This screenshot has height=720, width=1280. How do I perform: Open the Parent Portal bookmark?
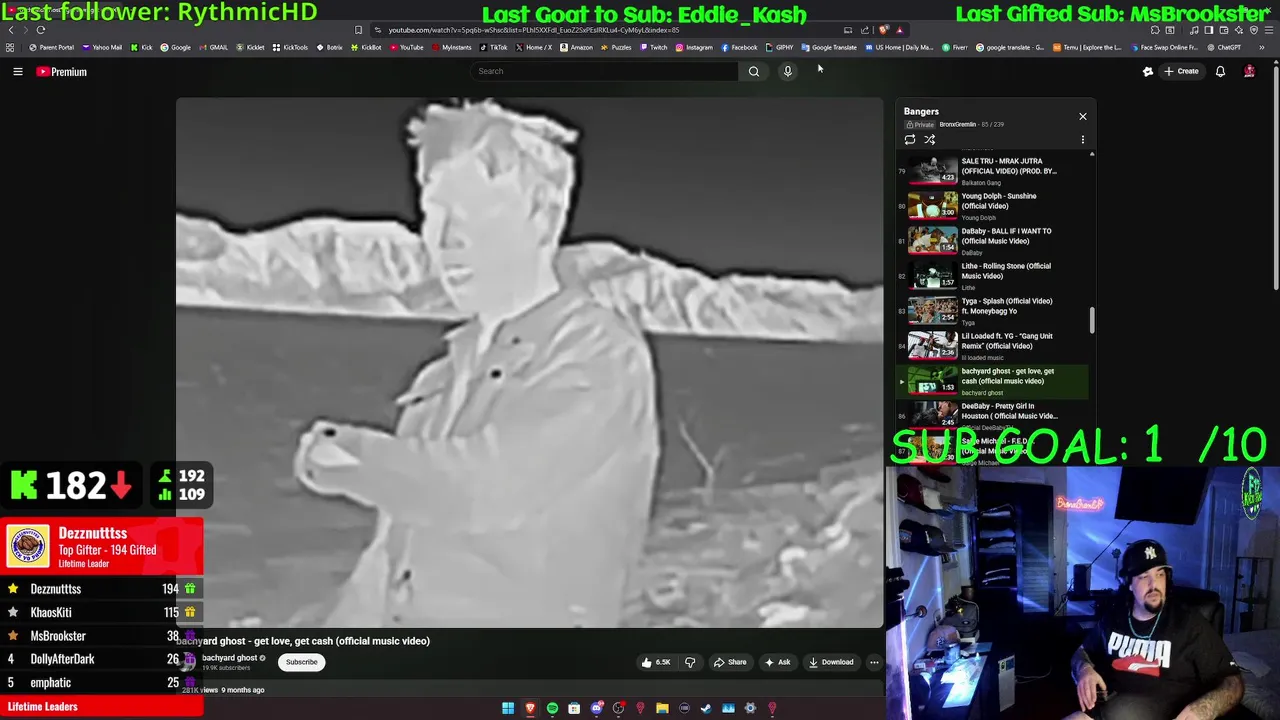(x=51, y=48)
